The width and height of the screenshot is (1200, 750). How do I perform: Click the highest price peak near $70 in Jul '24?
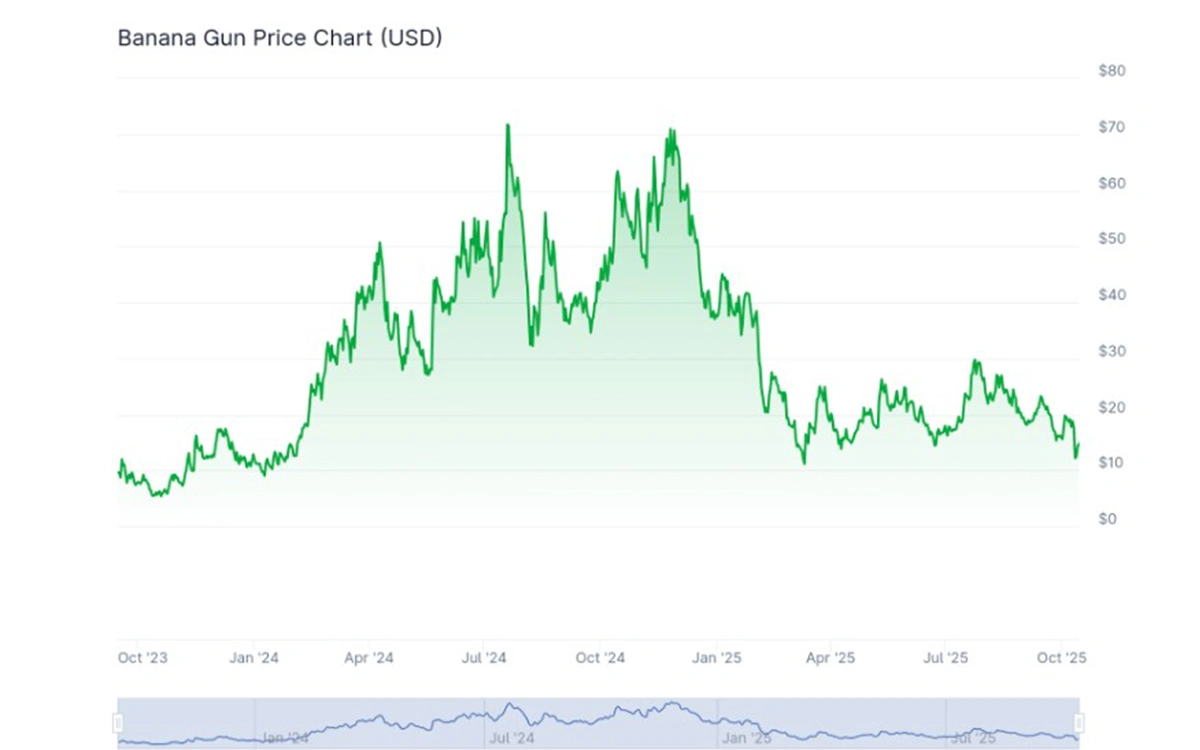[508, 126]
